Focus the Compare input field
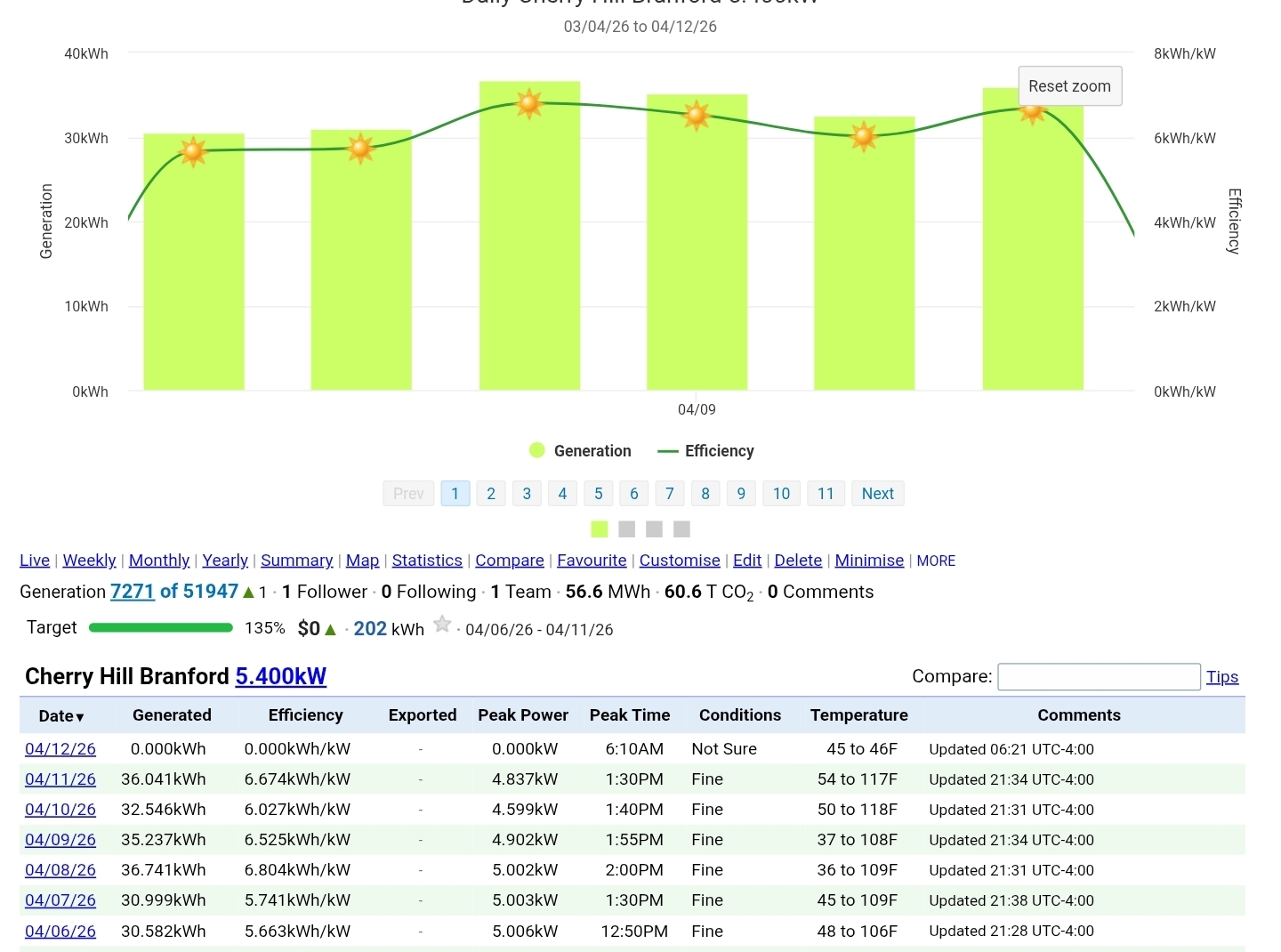The width and height of the screenshot is (1281, 952). [x=1099, y=677]
